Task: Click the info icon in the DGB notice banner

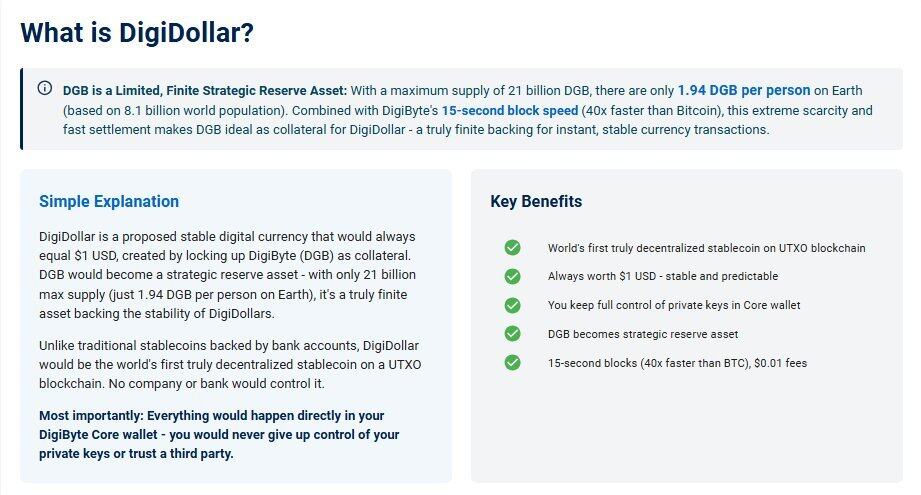Action: coord(45,88)
